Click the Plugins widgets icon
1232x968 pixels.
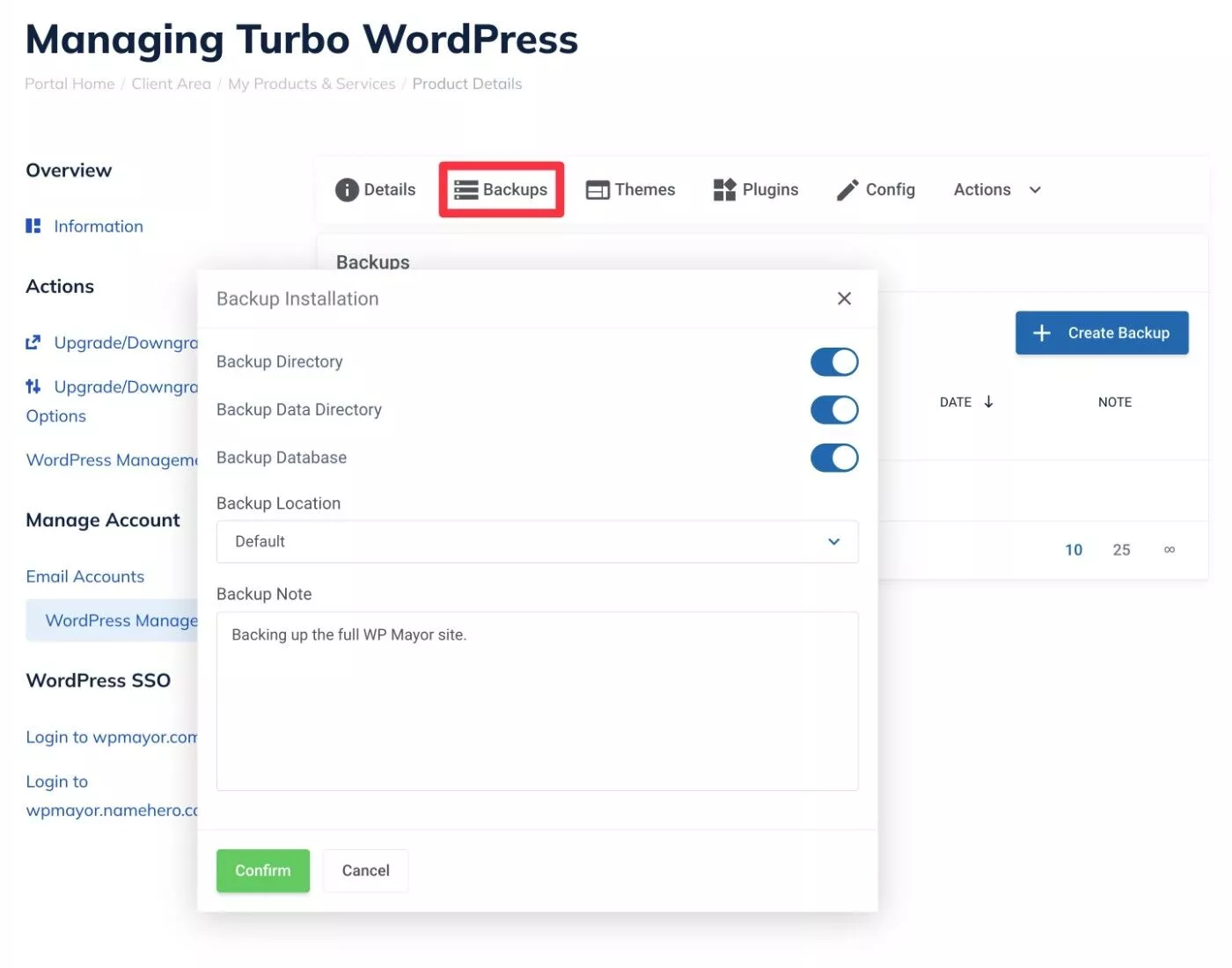724,189
